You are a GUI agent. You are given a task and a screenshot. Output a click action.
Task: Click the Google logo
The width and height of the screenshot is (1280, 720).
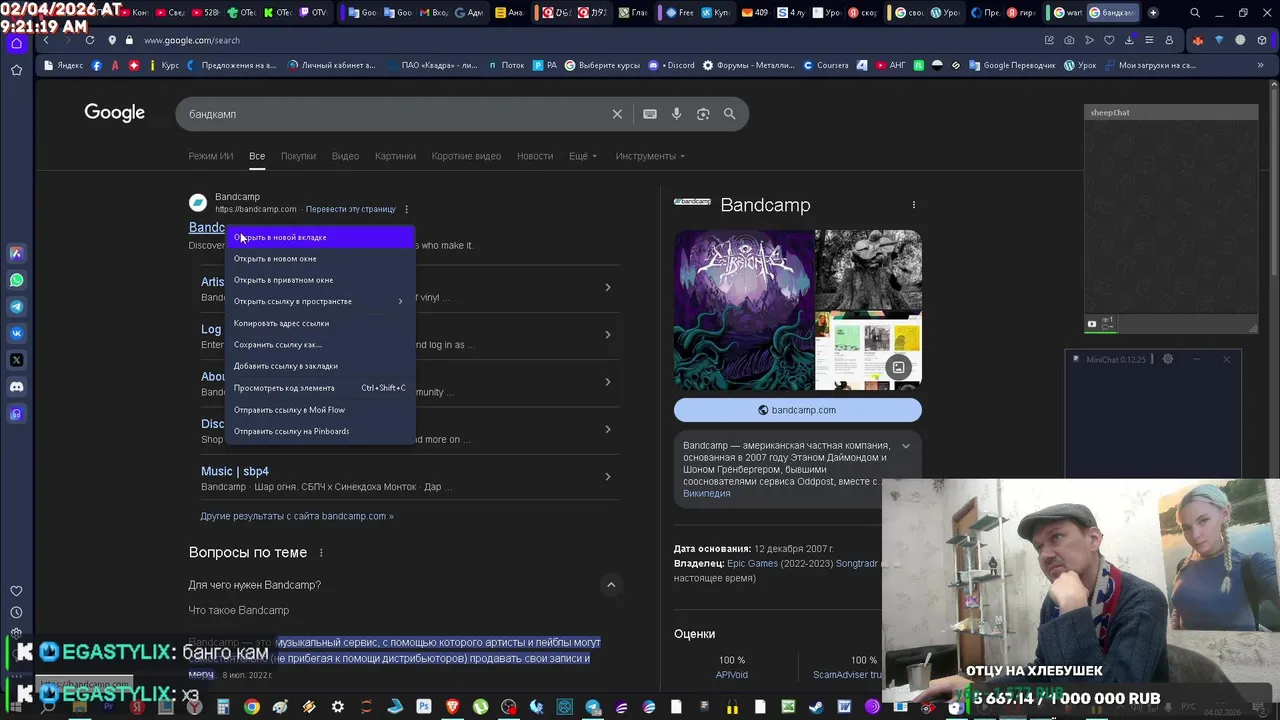[115, 113]
